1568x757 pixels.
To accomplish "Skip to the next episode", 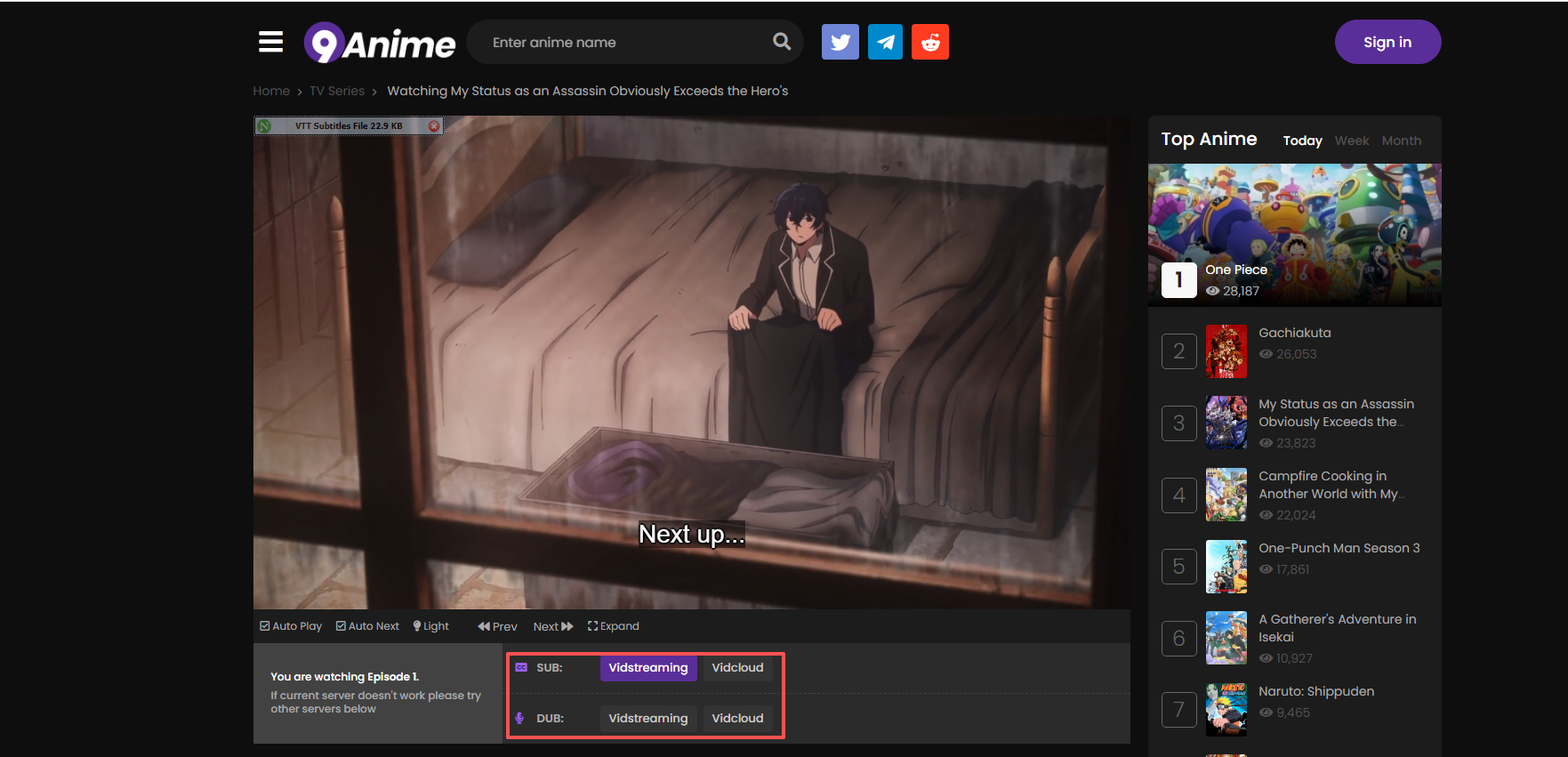I will tap(552, 626).
